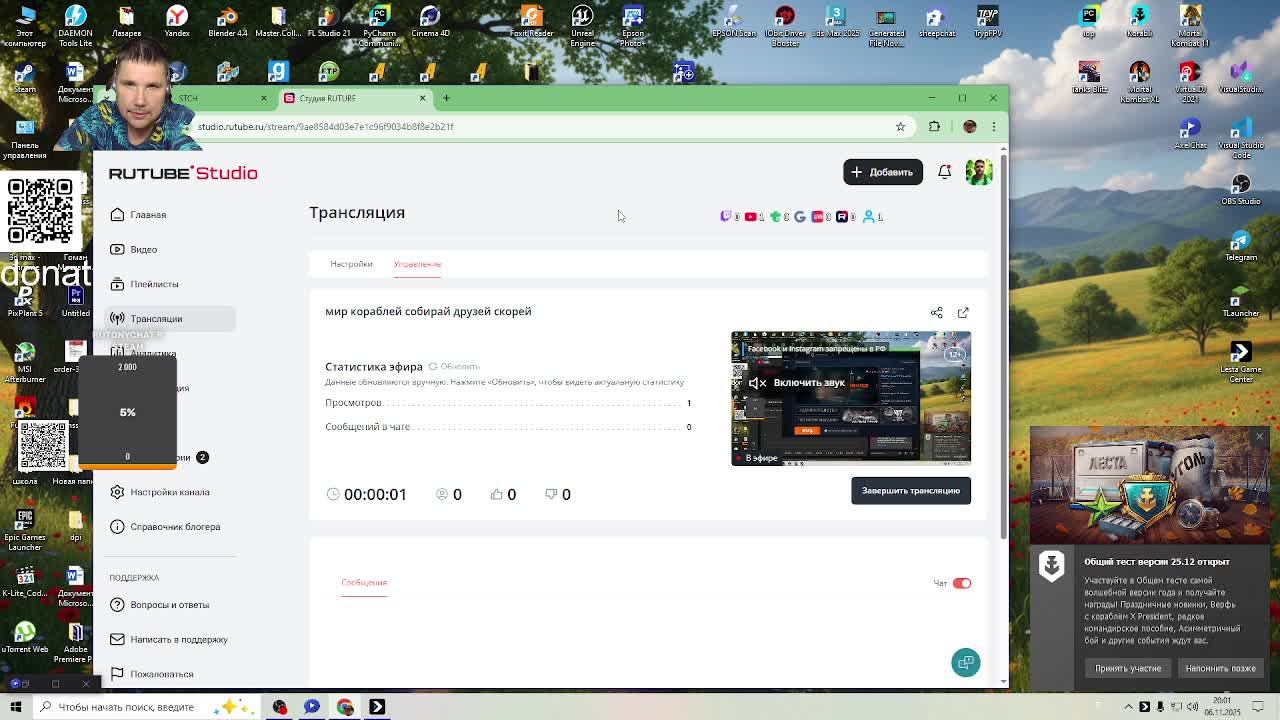Click Завершить трансляцию button
1280x720 pixels.
[x=911, y=491]
